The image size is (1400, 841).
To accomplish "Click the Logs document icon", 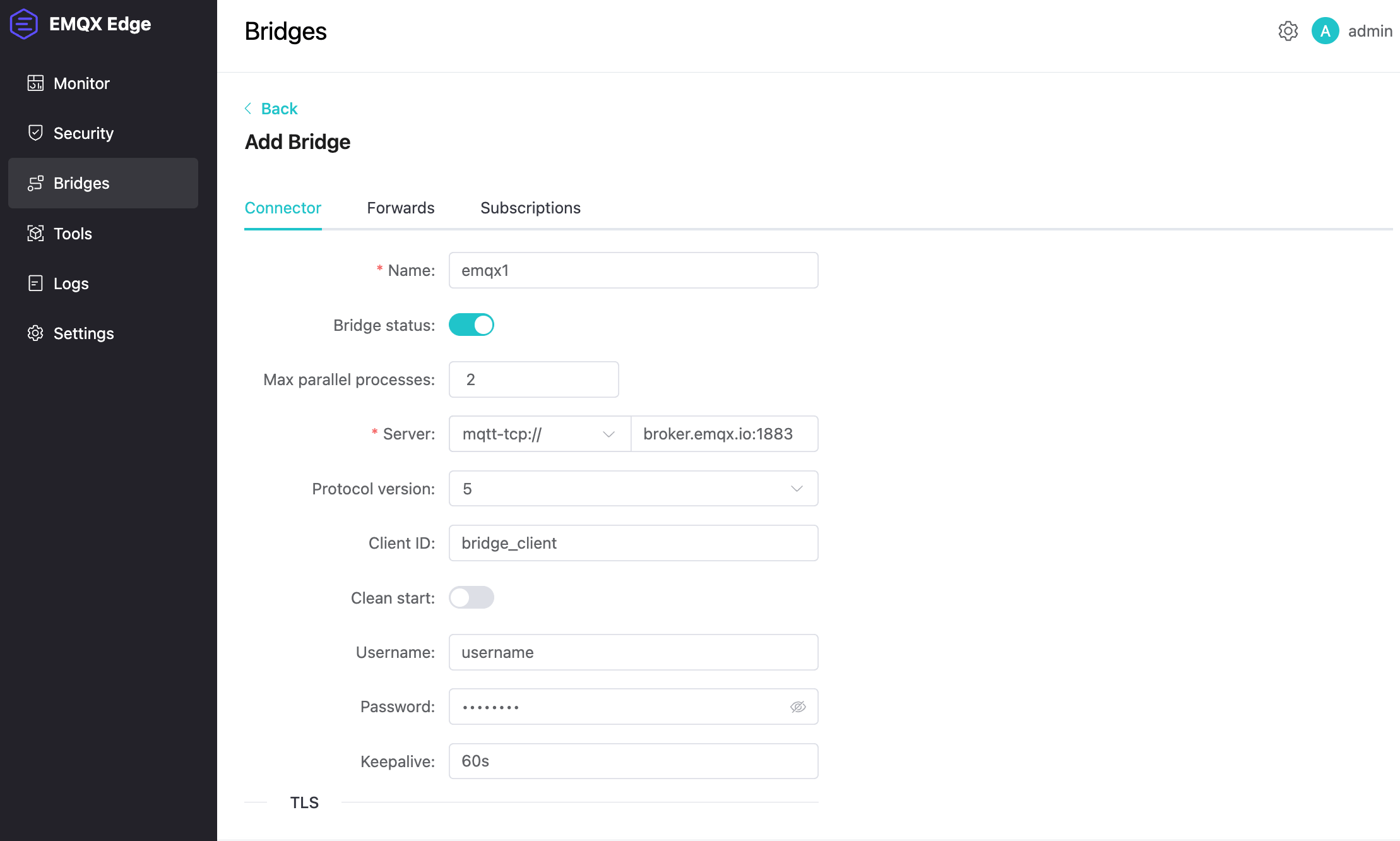I will tap(35, 283).
